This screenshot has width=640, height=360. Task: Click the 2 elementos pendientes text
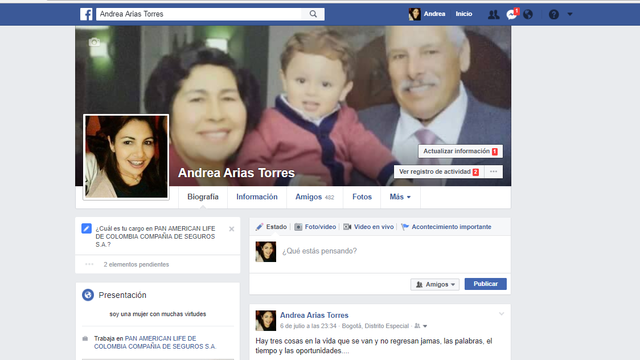pos(136,264)
